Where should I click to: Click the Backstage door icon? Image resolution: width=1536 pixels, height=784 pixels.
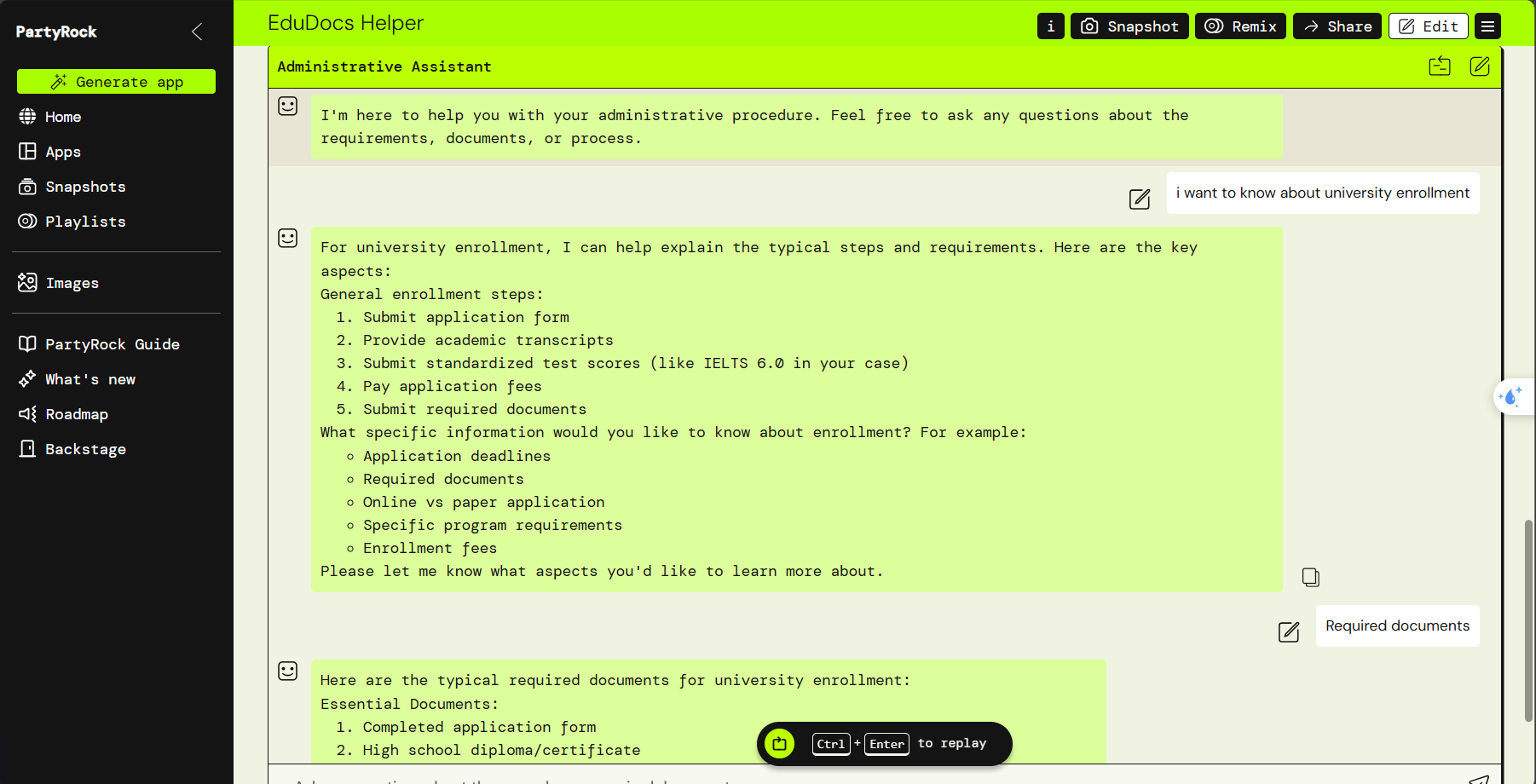tap(27, 449)
